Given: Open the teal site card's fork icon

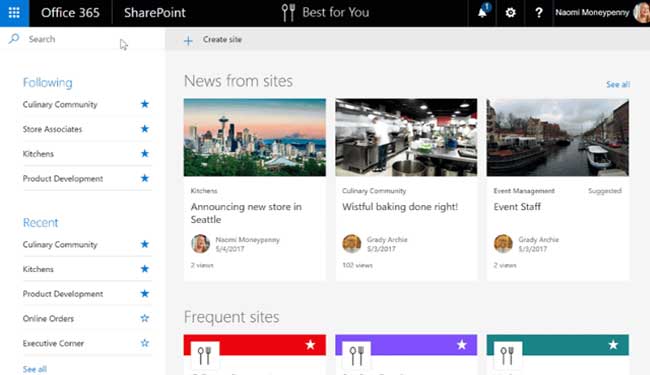Looking at the screenshot, I should click(x=508, y=356).
